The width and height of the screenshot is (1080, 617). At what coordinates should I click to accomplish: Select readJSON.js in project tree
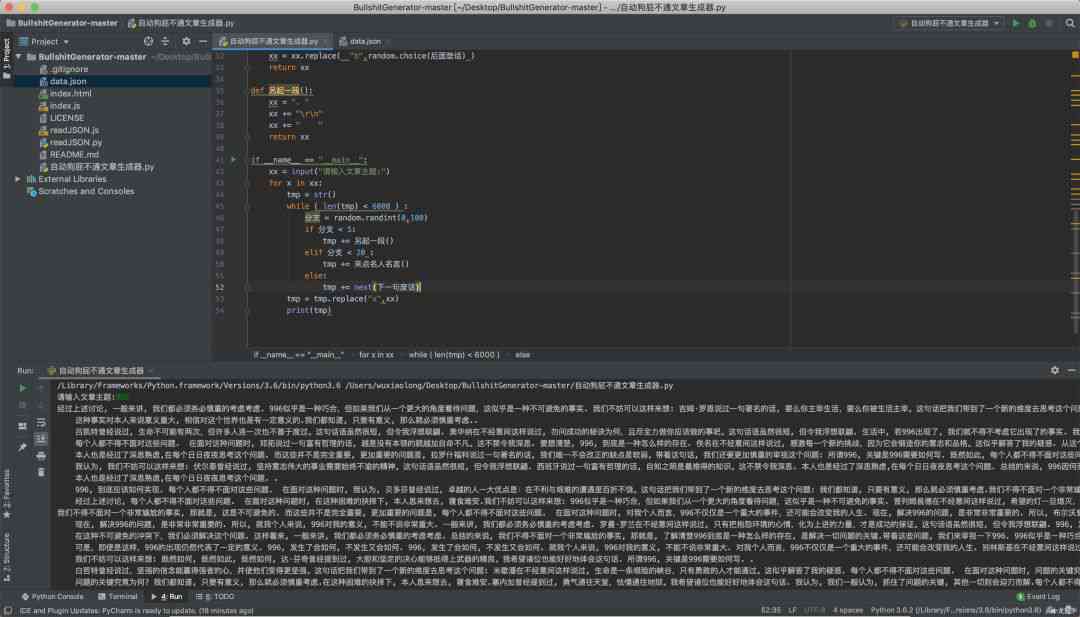pyautogui.click(x=74, y=130)
